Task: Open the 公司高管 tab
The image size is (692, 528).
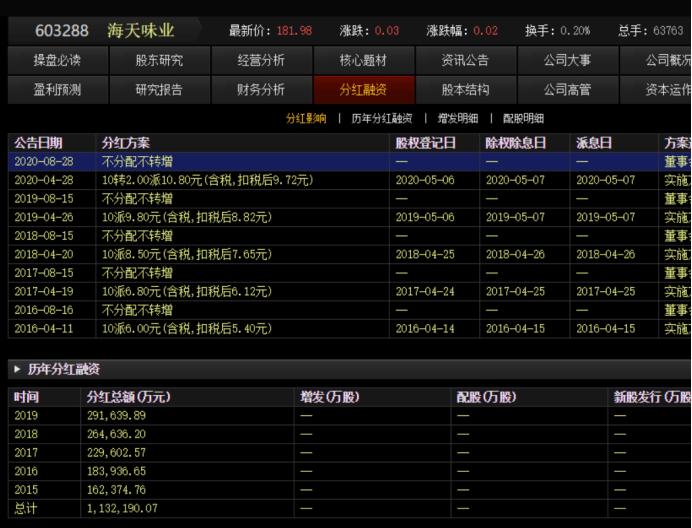Action: [568, 90]
